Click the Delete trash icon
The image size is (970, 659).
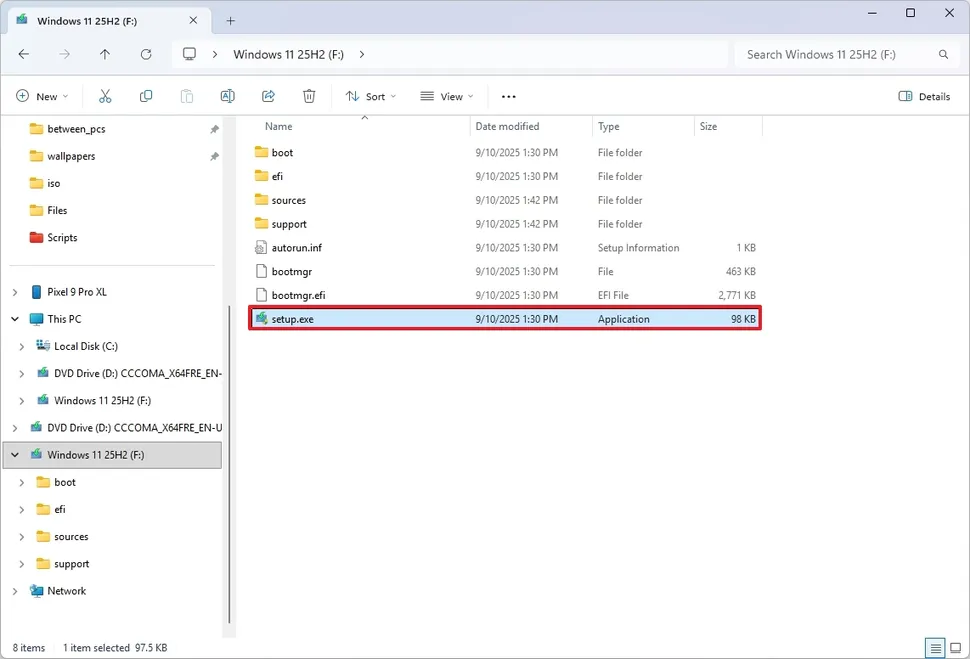[309, 96]
